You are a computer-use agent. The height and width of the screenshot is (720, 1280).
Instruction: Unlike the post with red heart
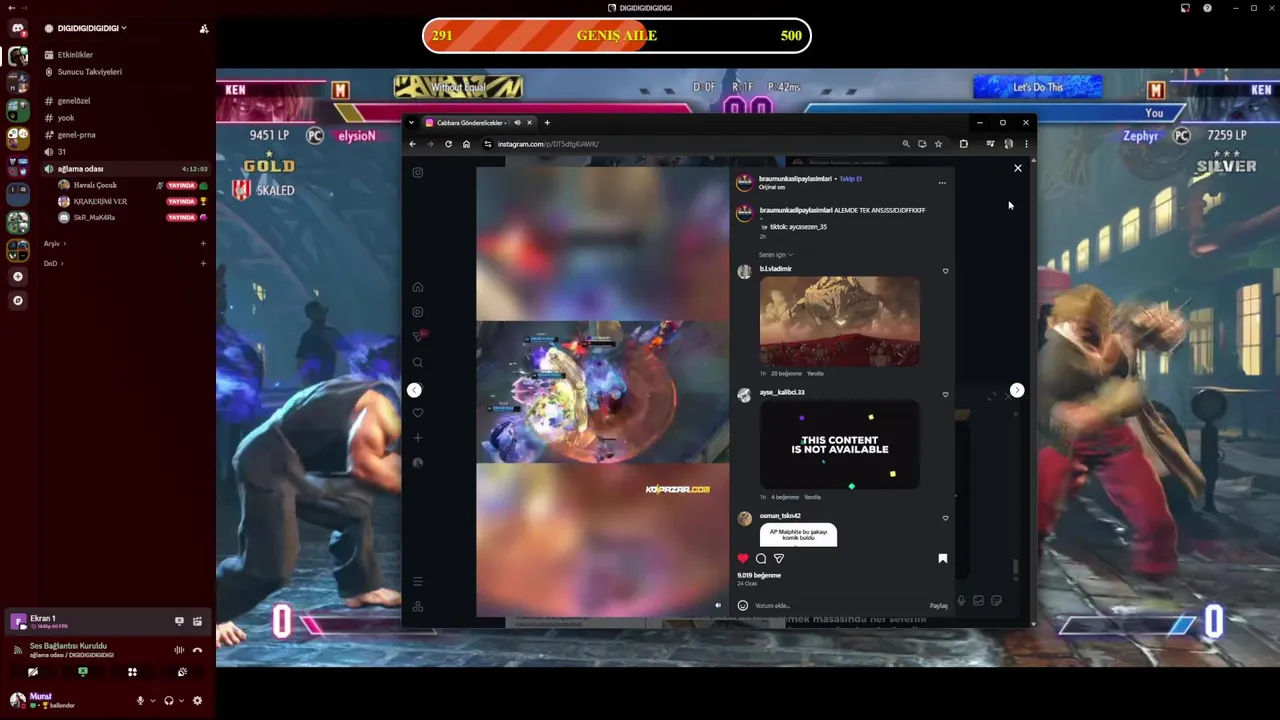(743, 558)
